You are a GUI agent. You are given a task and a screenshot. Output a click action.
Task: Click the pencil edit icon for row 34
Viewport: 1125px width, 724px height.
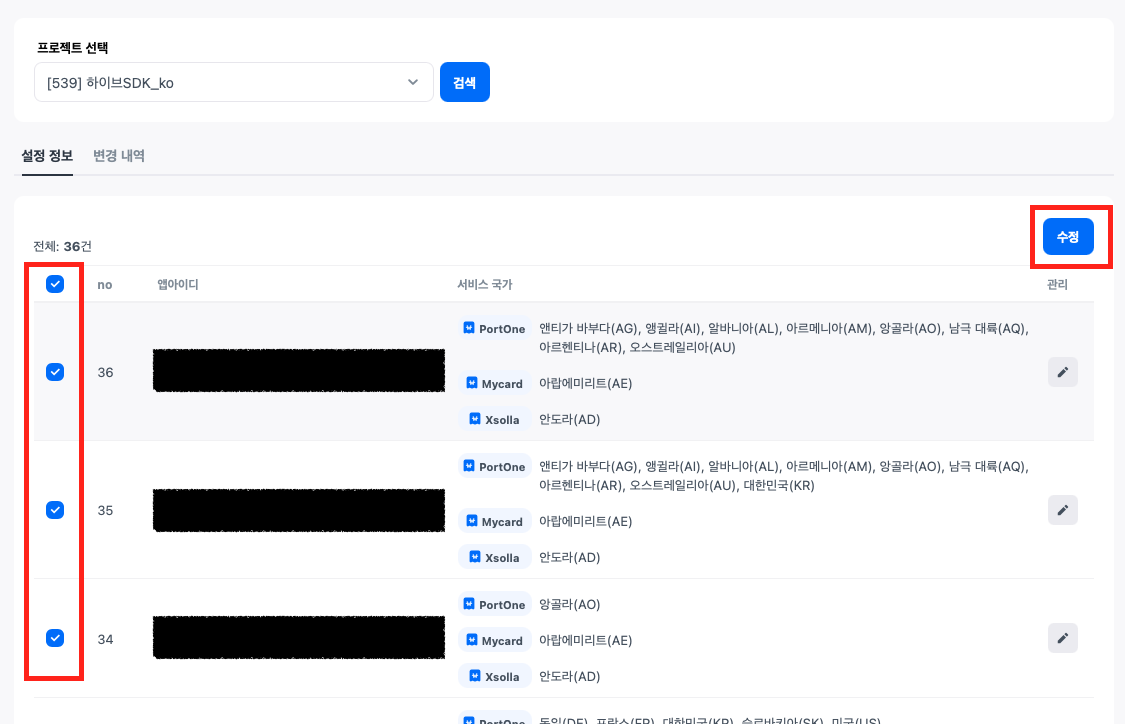click(x=1062, y=638)
